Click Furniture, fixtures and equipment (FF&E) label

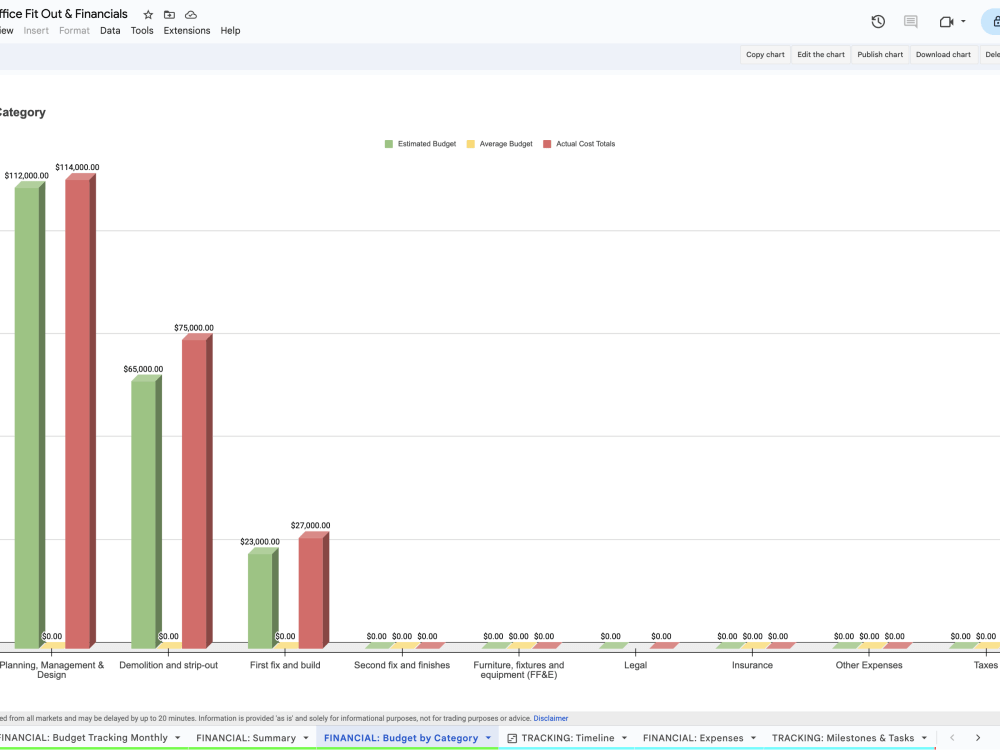[x=518, y=670]
